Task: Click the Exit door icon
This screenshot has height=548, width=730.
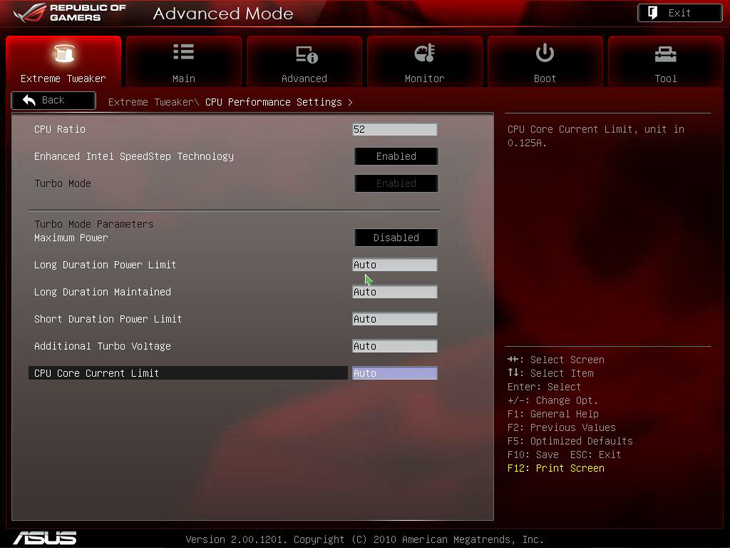Action: coord(653,13)
